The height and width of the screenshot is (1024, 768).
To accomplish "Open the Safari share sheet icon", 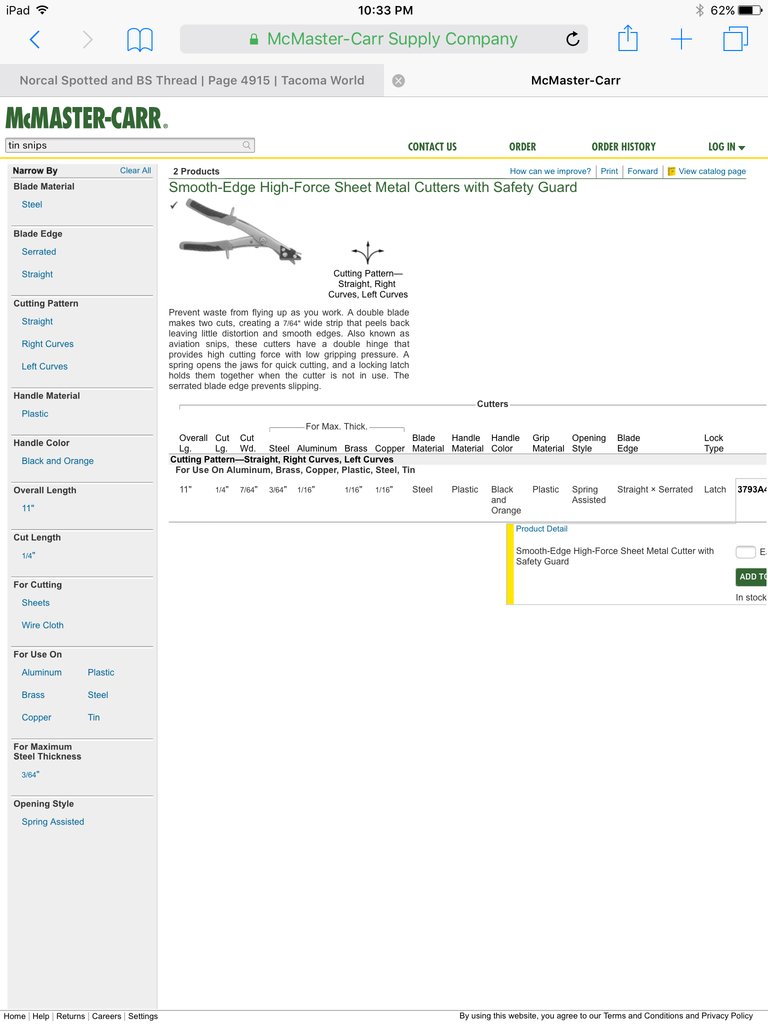I will (628, 38).
